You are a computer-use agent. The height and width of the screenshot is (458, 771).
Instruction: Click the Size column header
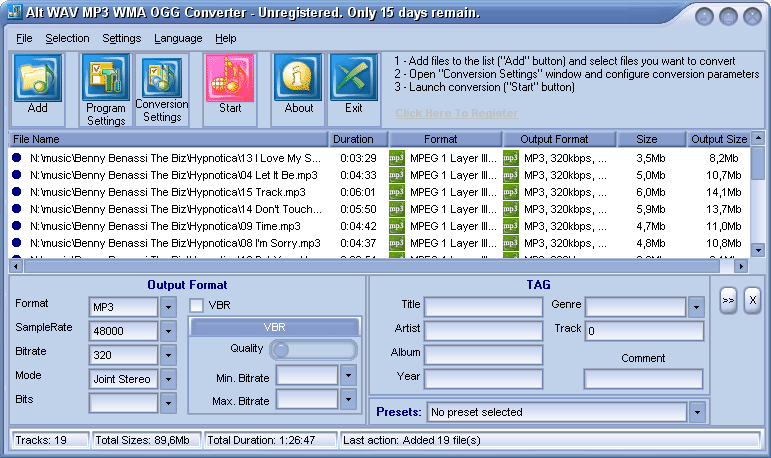pos(652,139)
